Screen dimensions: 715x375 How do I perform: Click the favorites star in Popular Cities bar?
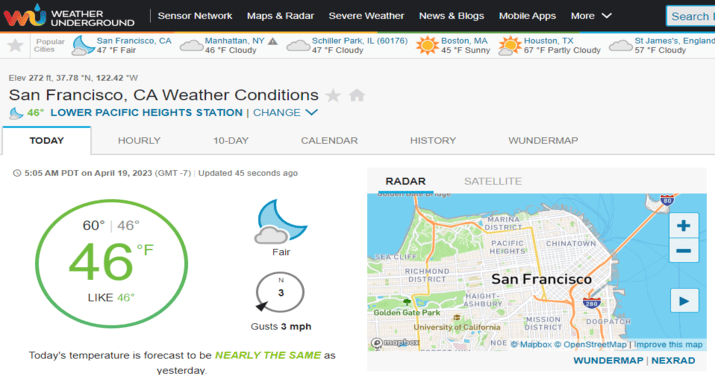tap(16, 45)
